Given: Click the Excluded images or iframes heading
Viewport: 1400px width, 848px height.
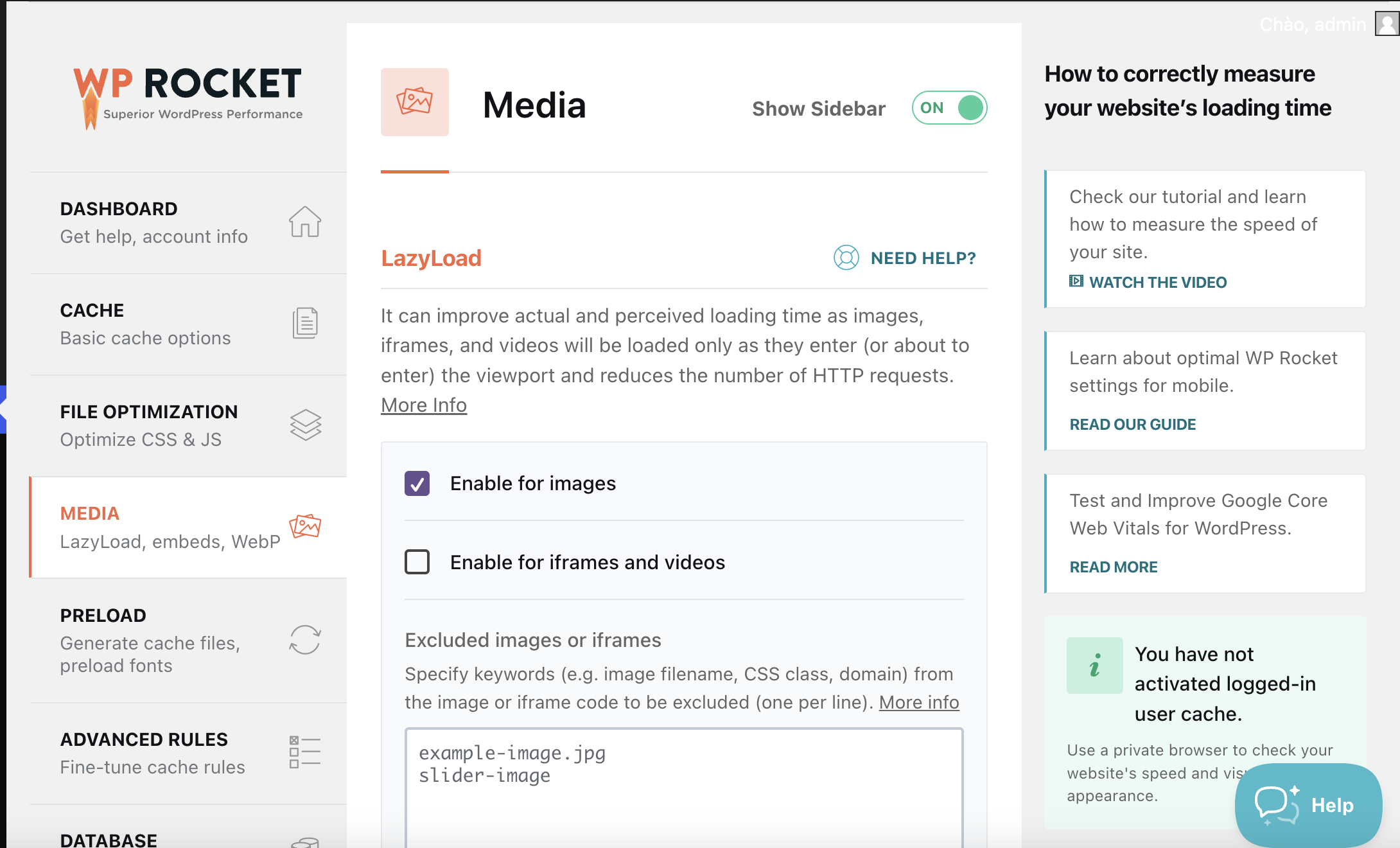Looking at the screenshot, I should tap(533, 640).
